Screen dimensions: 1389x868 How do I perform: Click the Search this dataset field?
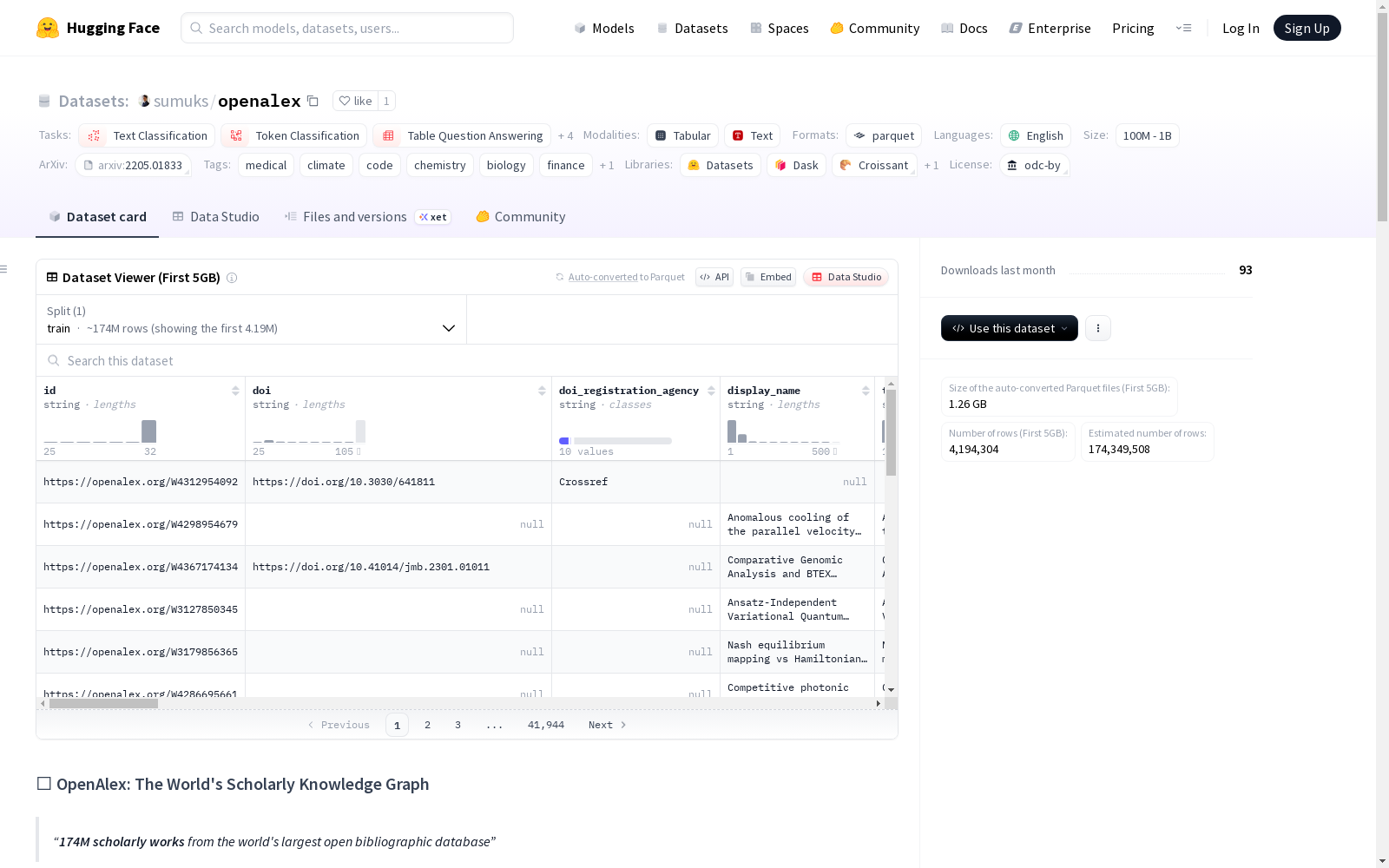[x=467, y=360]
